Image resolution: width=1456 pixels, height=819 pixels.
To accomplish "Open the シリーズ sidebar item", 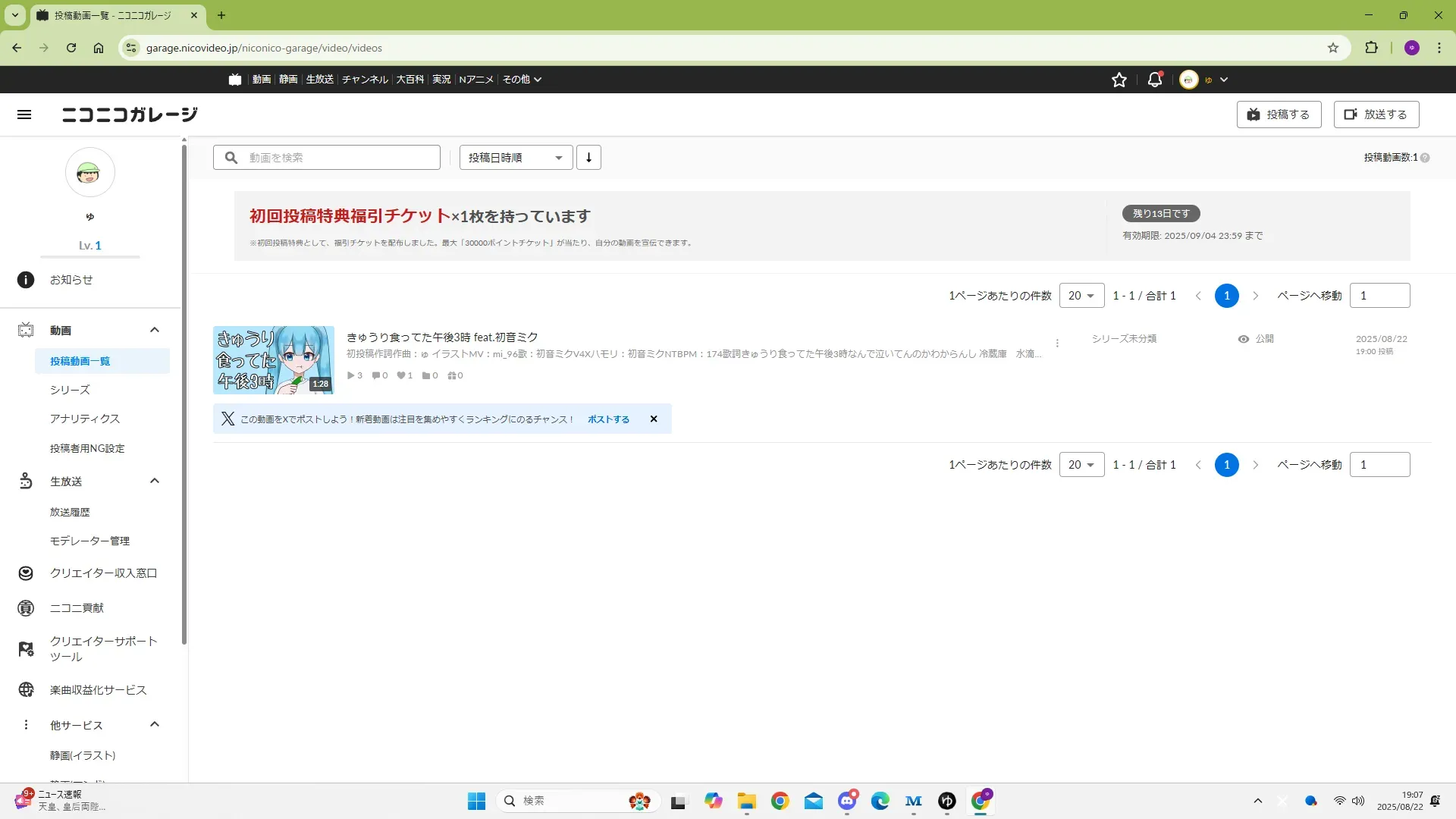I will click(70, 390).
